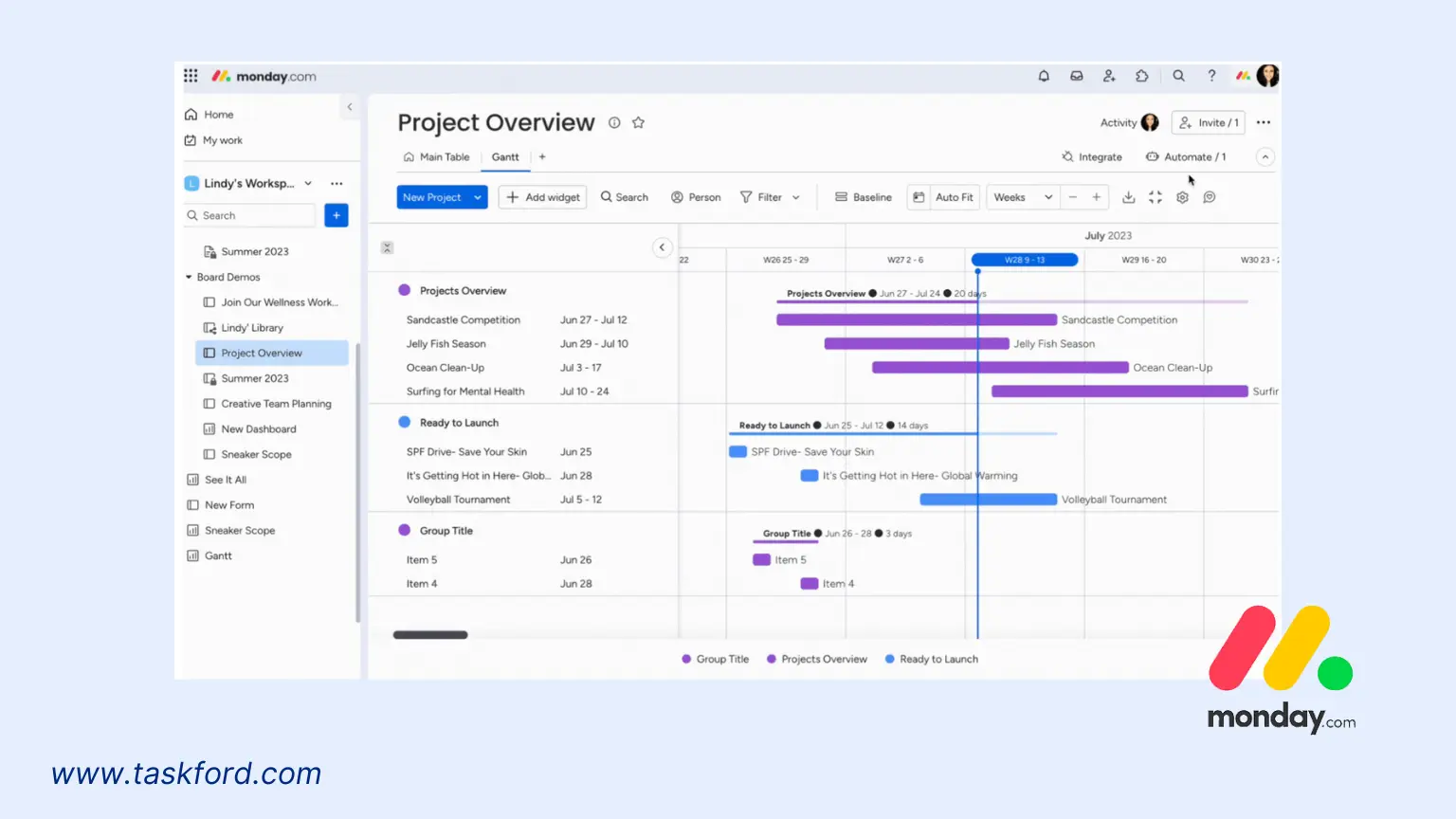Image resolution: width=1456 pixels, height=819 pixels.
Task: Open the Weeks timescale dropdown
Action: coord(1022,197)
